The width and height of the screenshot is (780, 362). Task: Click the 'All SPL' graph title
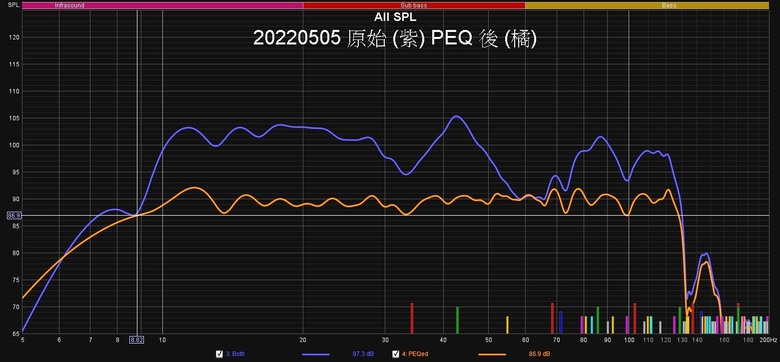(x=395, y=18)
